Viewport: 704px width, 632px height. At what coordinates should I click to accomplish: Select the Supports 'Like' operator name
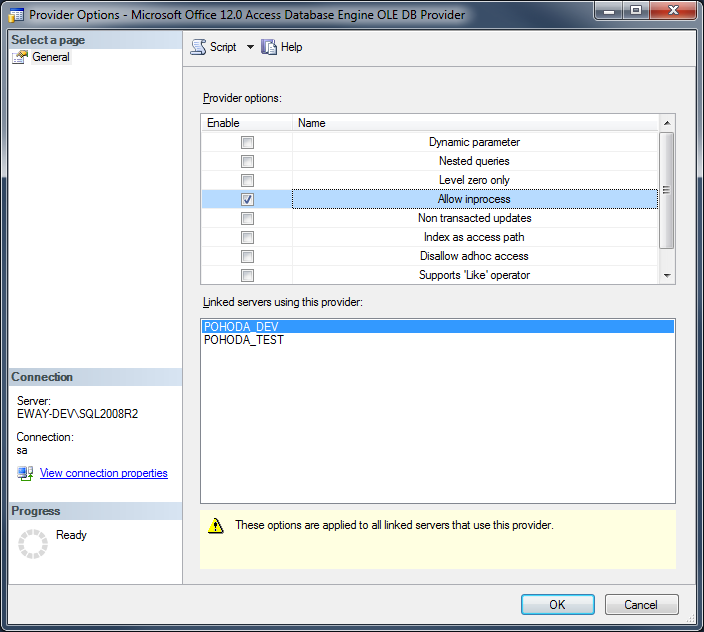point(475,275)
